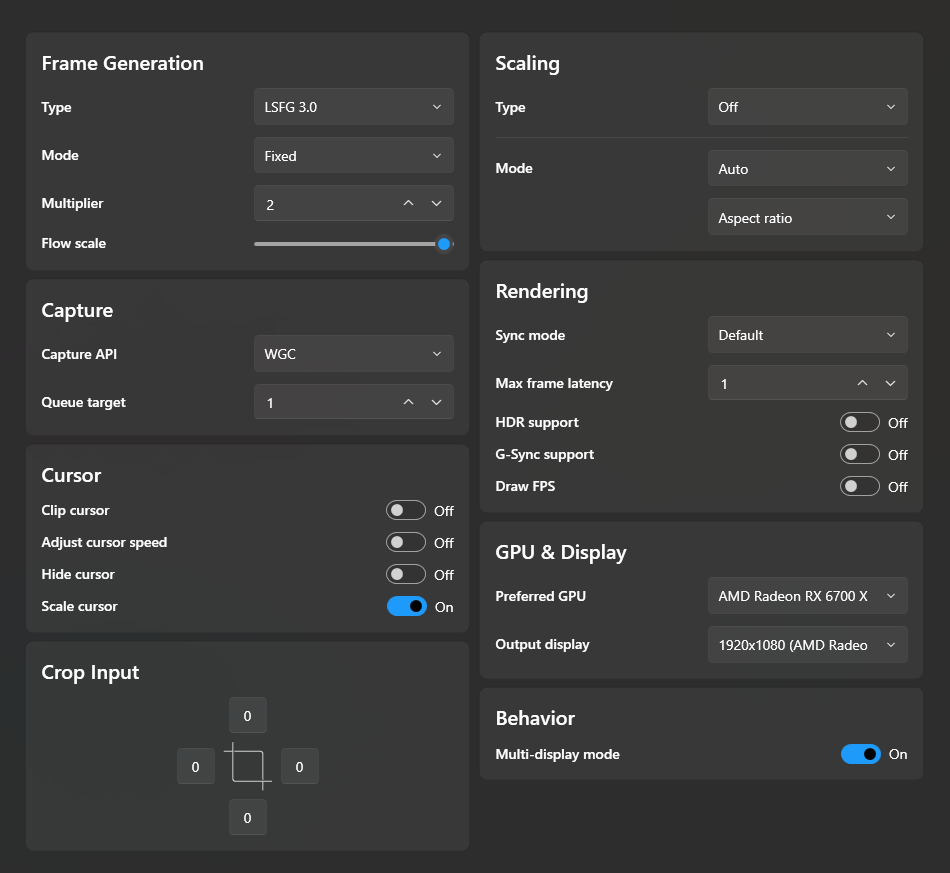Click the Multi-display mode label
The image size is (950, 873).
click(x=557, y=754)
